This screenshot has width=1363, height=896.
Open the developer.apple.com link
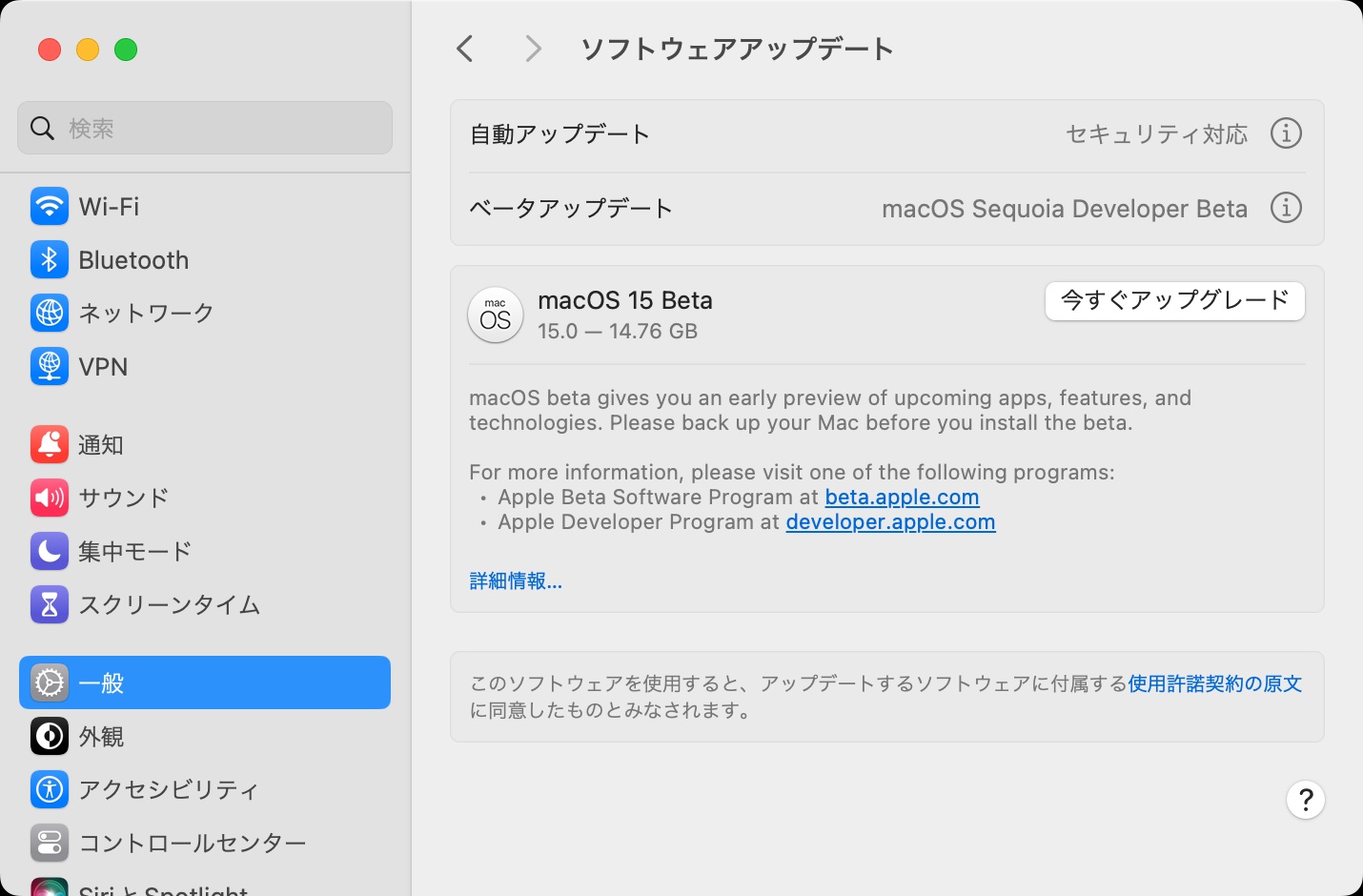coord(890,522)
